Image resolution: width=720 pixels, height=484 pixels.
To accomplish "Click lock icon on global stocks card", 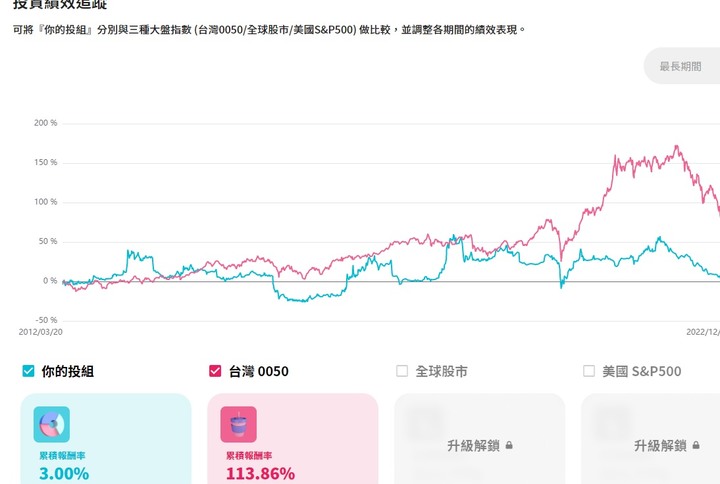I will [x=509, y=445].
